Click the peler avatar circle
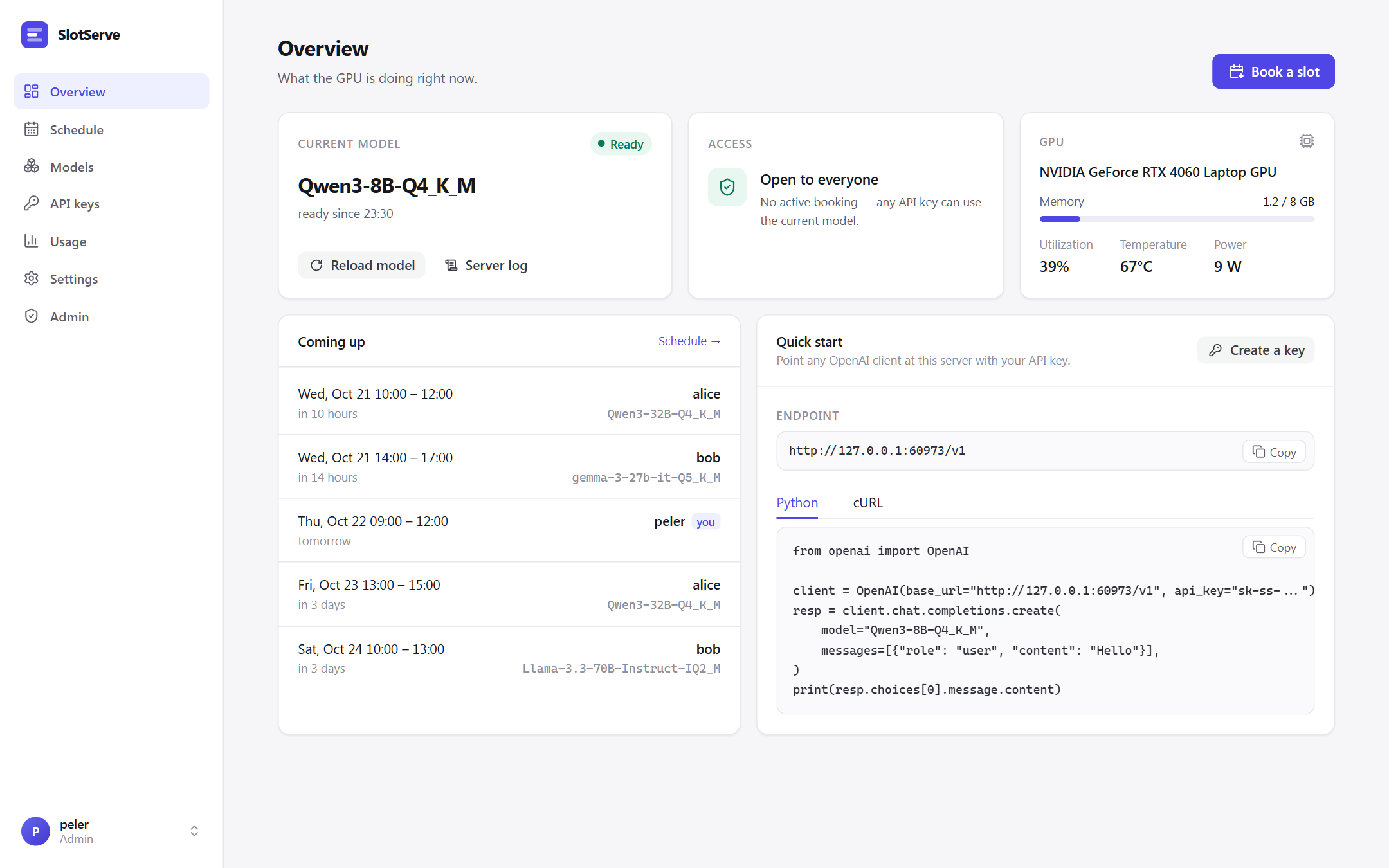Image resolution: width=1389 pixels, height=868 pixels. click(x=35, y=831)
